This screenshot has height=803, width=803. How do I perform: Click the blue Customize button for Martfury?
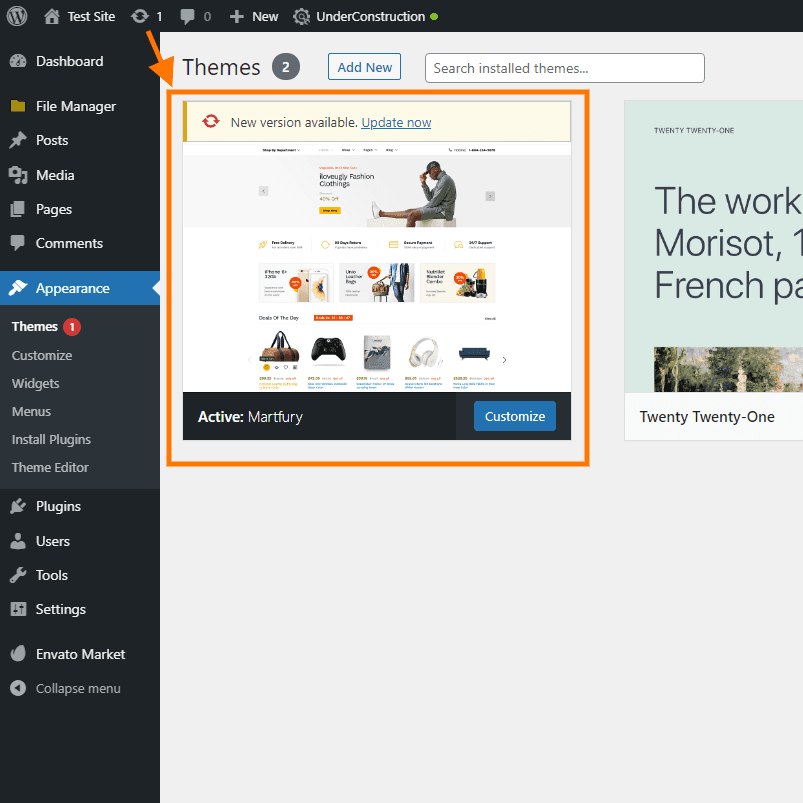(x=515, y=416)
